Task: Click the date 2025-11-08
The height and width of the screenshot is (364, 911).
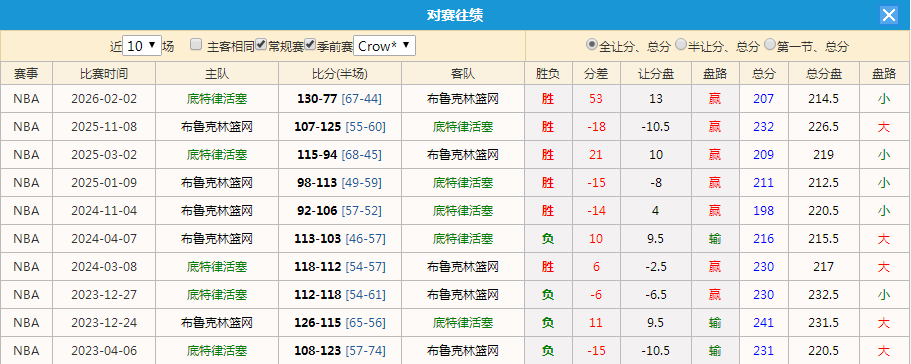Action: [104, 127]
